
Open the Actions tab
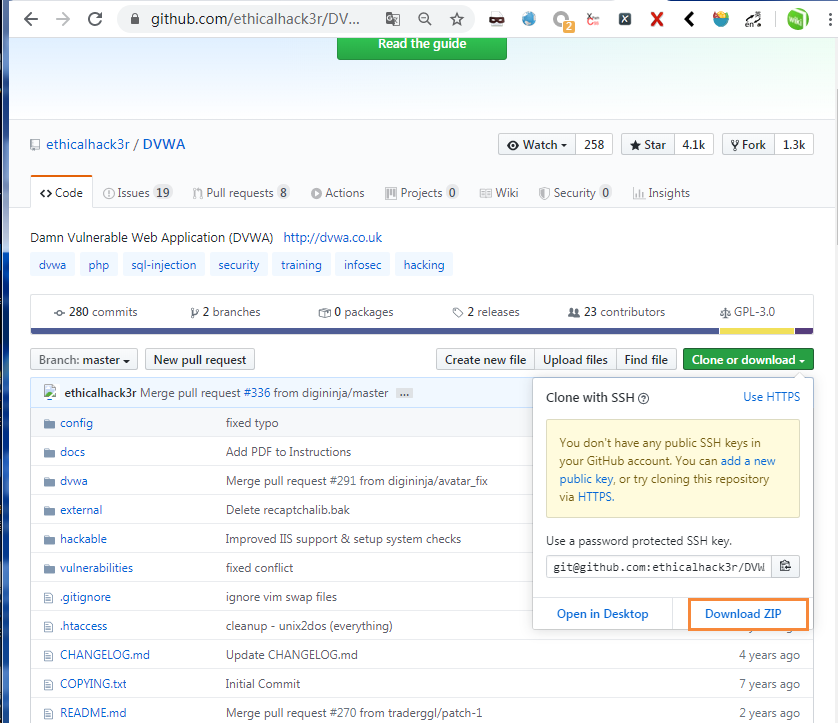[338, 193]
